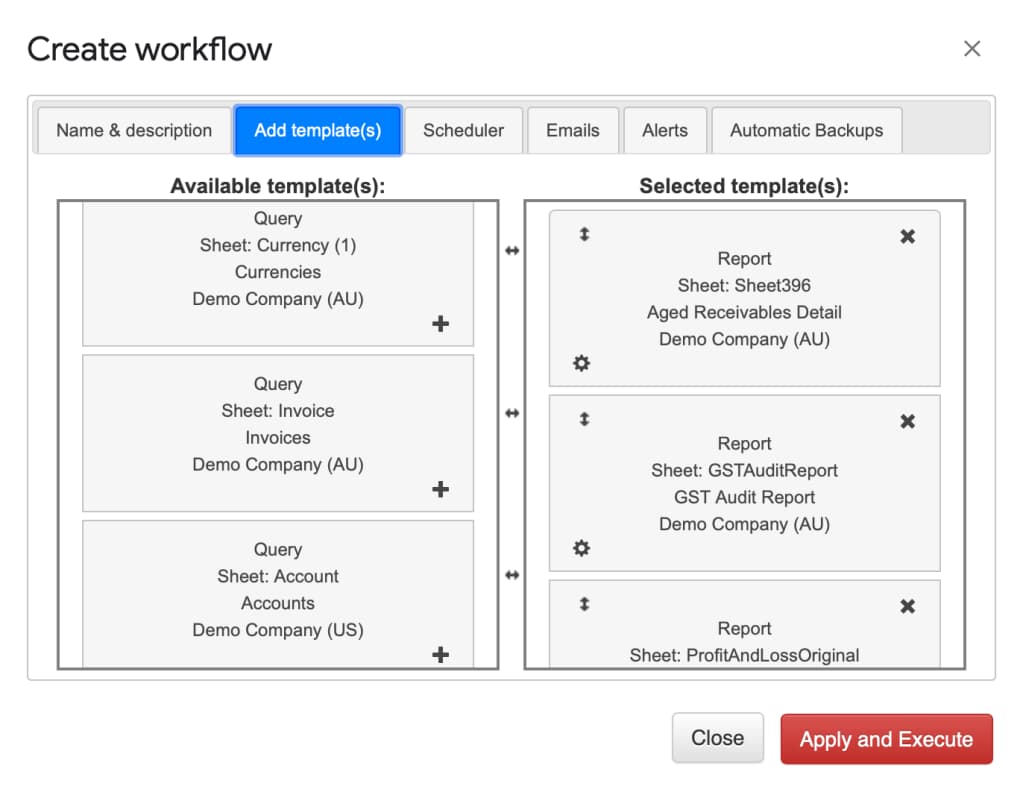Click reorder handle on Aged Receivables Detail

[584, 235]
